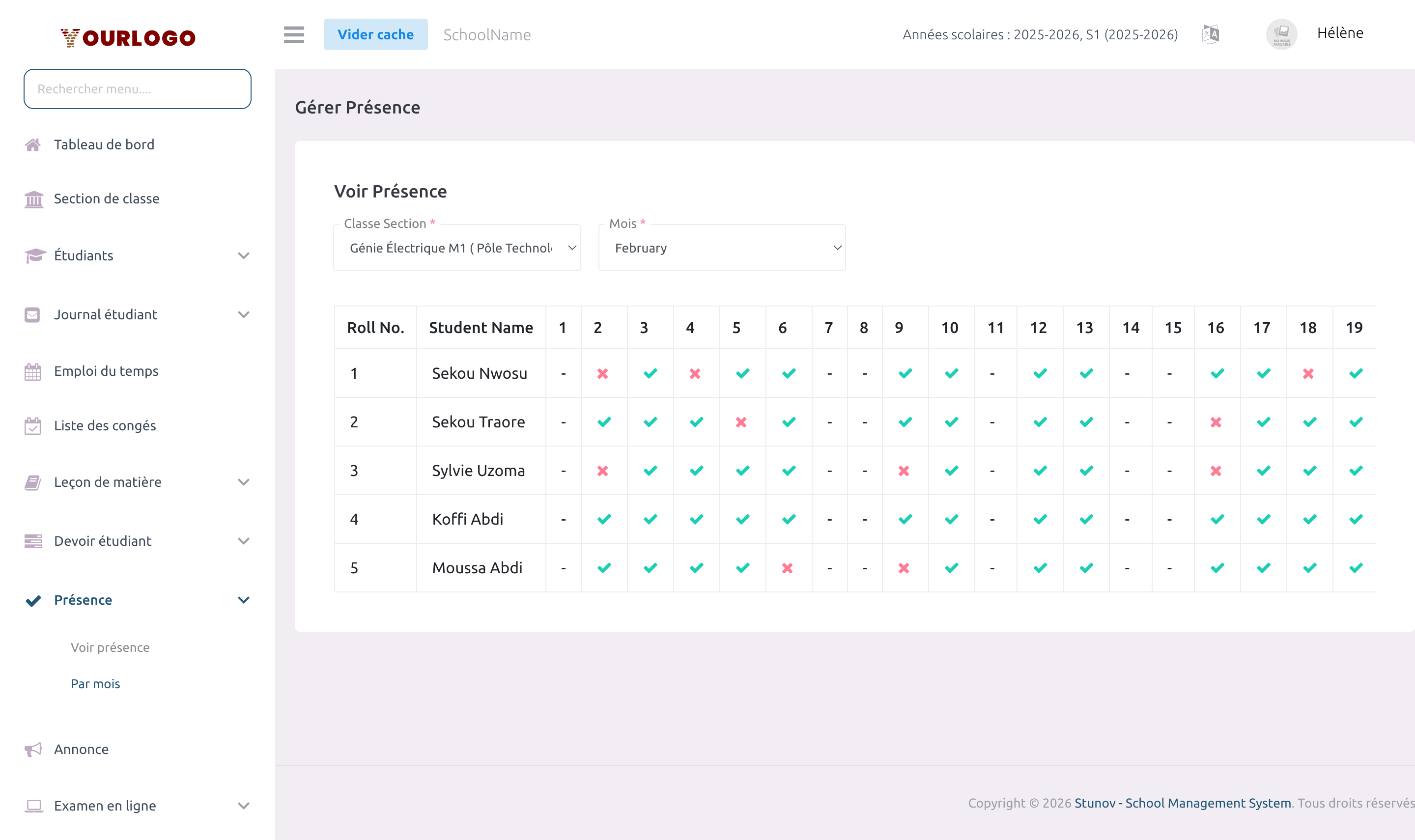Expand the Étudiants menu chevron

[x=243, y=256]
